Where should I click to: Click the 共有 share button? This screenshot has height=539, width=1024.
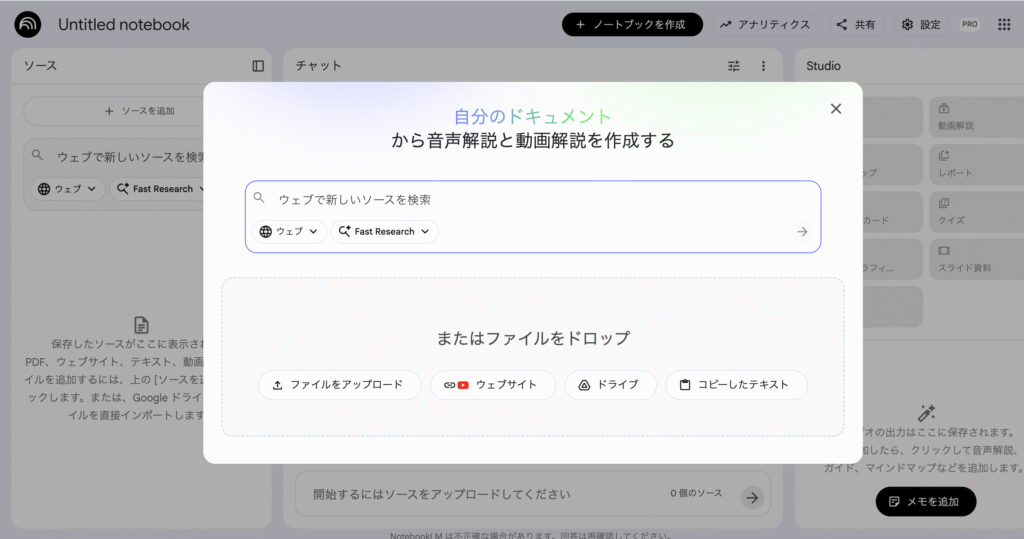(x=856, y=25)
